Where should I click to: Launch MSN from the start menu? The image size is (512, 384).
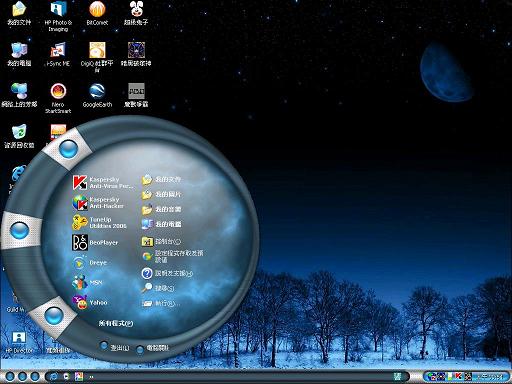coord(87,282)
